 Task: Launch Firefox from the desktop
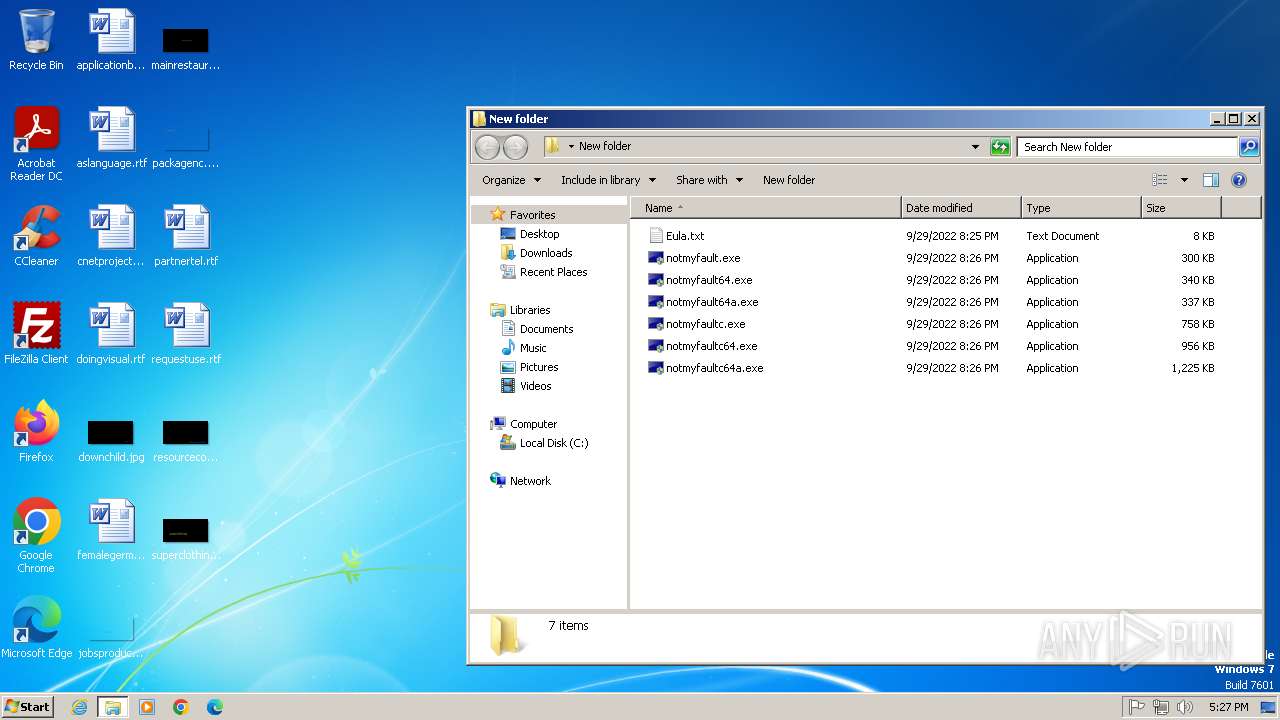36,432
